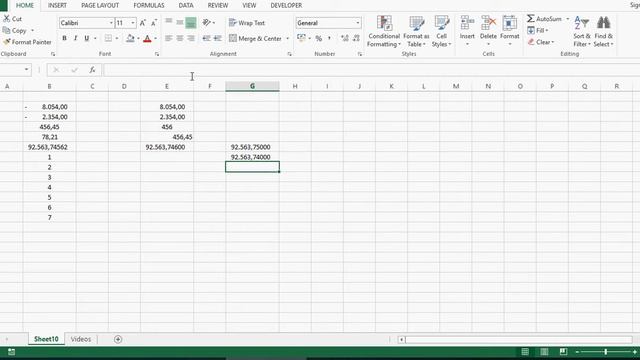Viewport: 640px width, 360px height.
Task: Select the Sheet10 sheet tab
Action: pos(46,339)
